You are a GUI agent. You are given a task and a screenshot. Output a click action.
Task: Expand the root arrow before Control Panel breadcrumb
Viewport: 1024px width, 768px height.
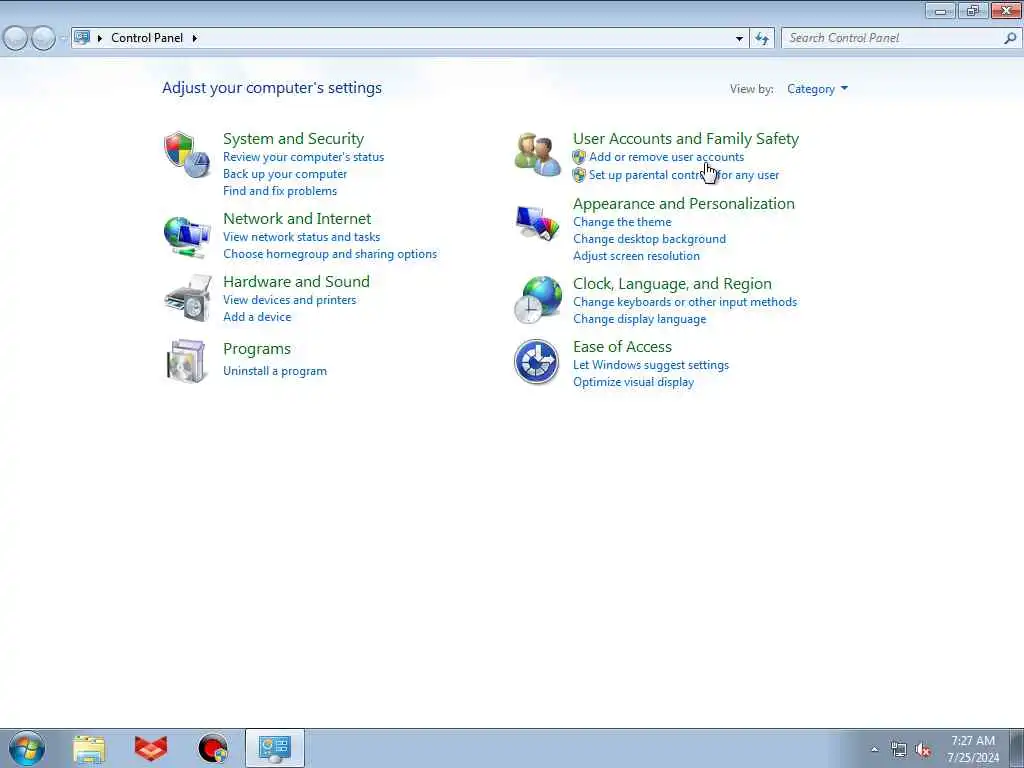tap(100, 38)
